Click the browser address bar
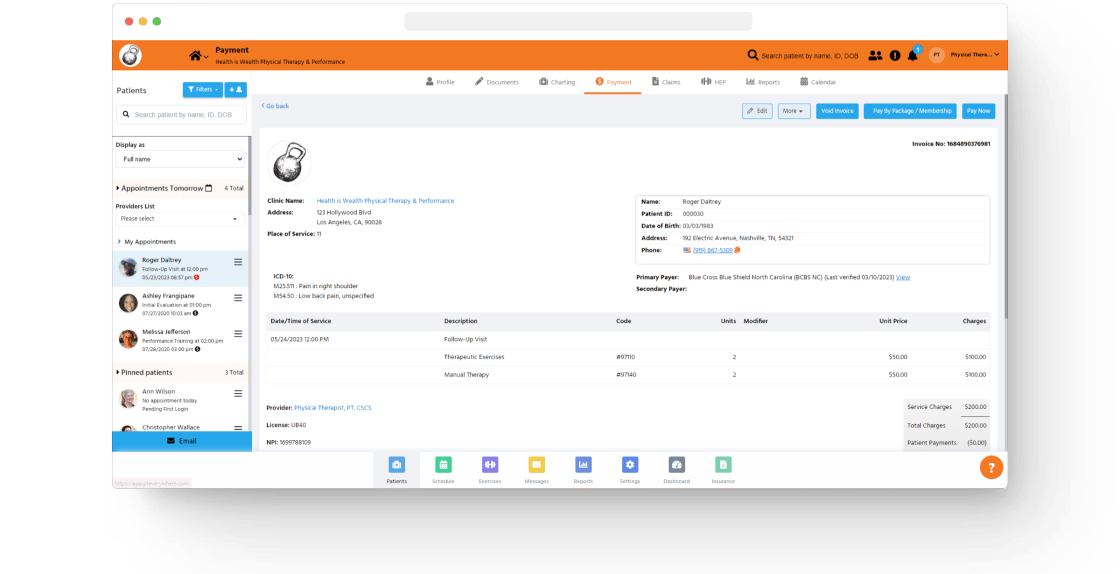Screen dimensions: 1120x574 578,21
